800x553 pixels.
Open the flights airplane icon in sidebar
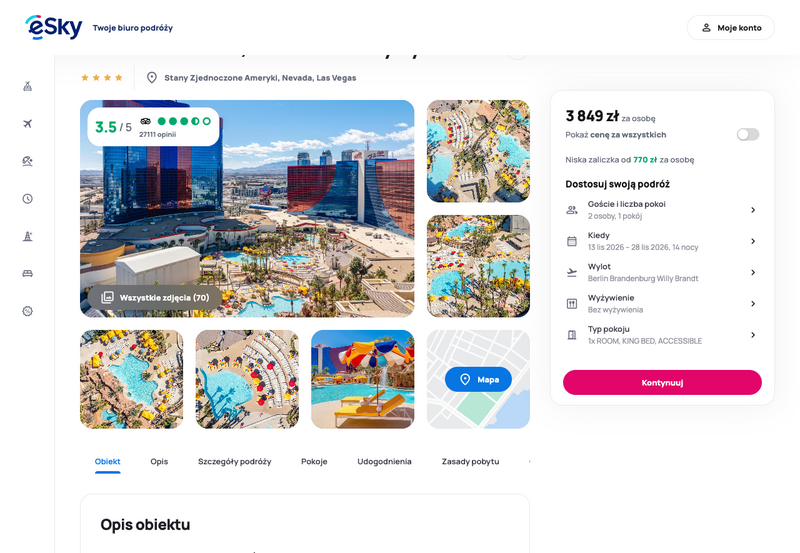[28, 123]
